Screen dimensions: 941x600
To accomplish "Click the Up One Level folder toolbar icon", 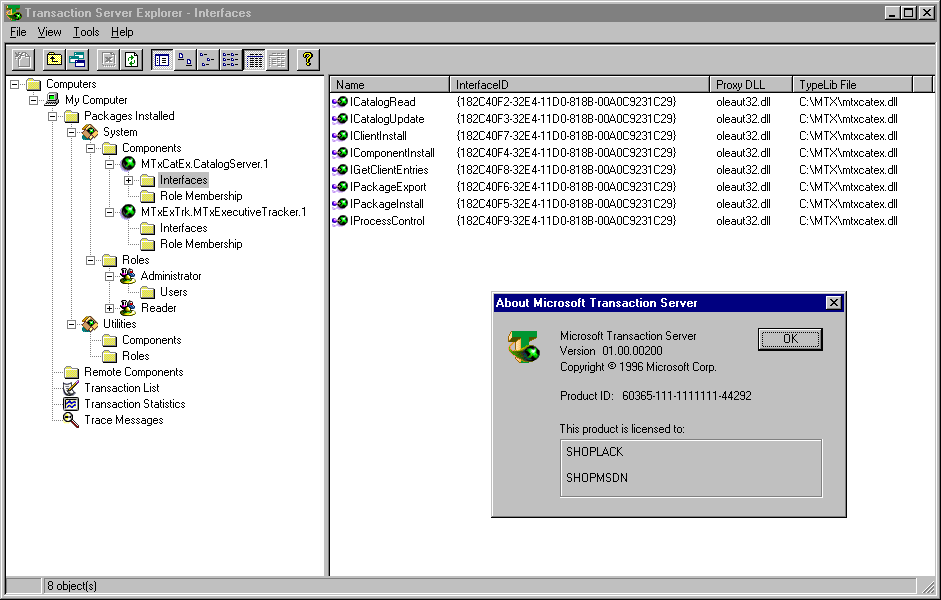I will pyautogui.click(x=55, y=59).
